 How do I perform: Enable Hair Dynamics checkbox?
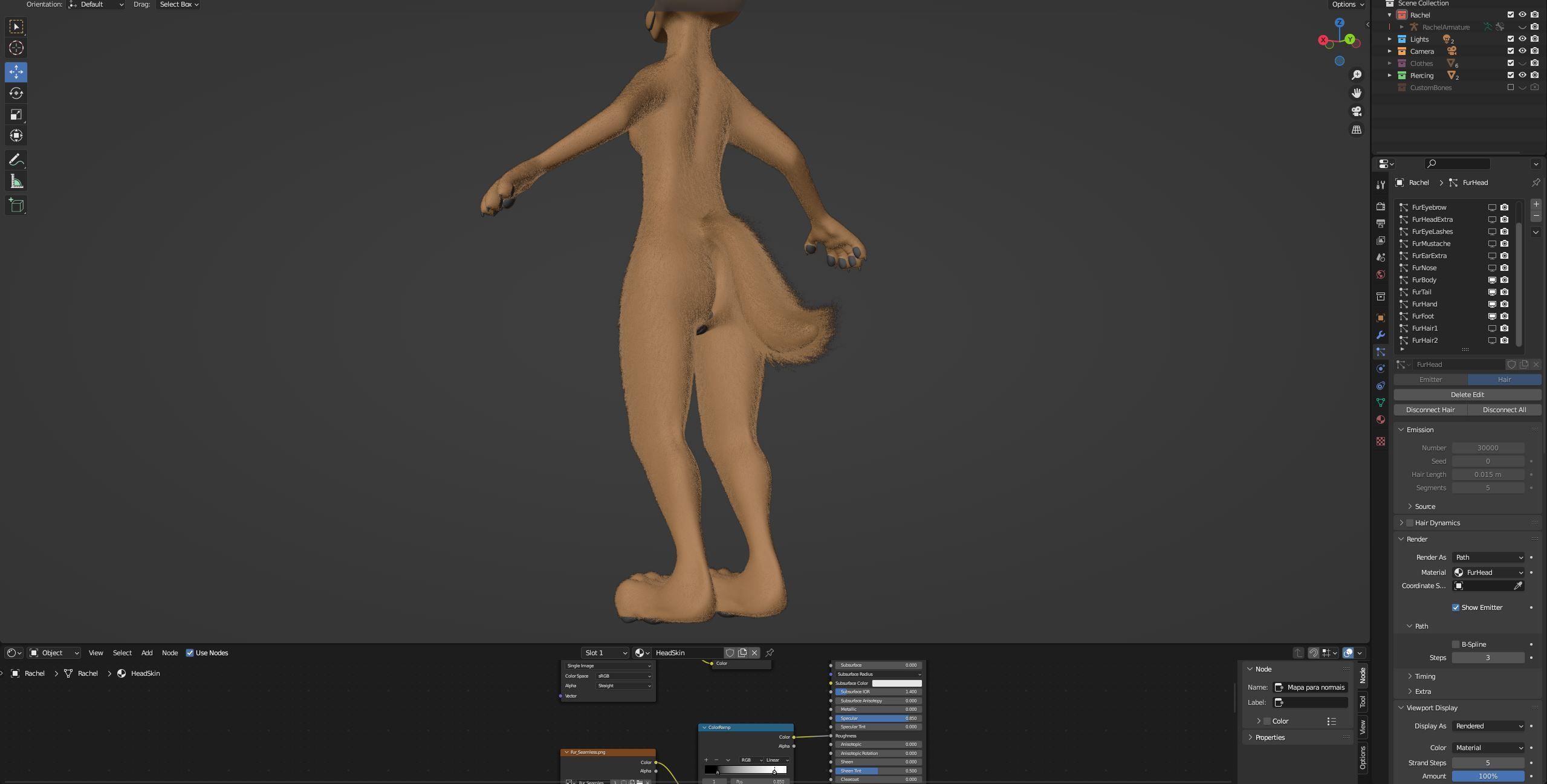(1410, 523)
